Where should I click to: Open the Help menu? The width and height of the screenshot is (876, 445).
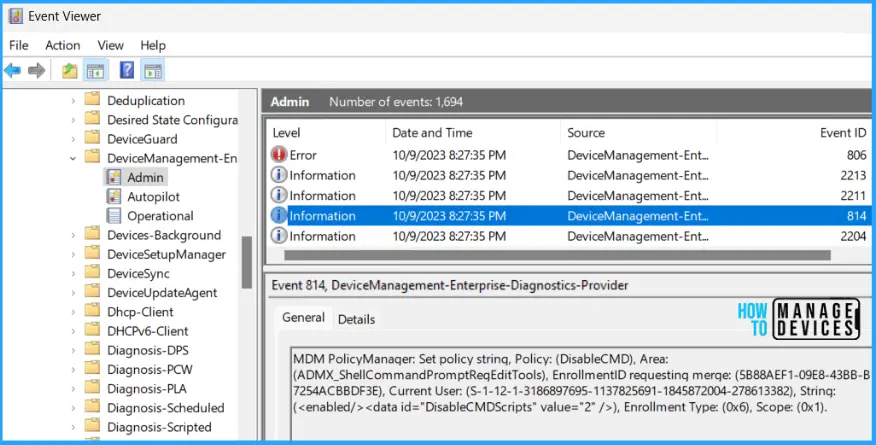[153, 45]
